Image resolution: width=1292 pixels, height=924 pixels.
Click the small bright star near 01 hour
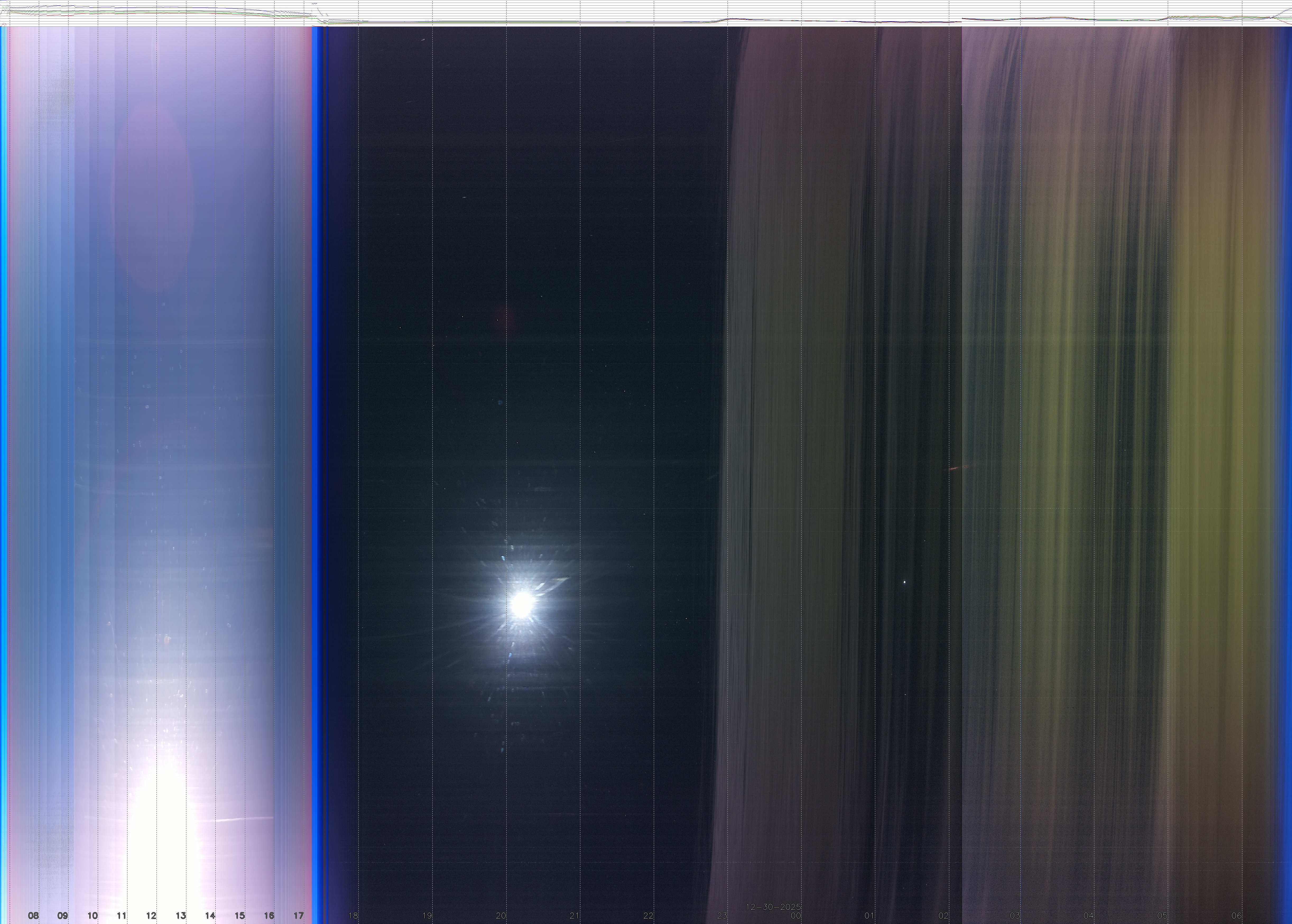coord(904,581)
